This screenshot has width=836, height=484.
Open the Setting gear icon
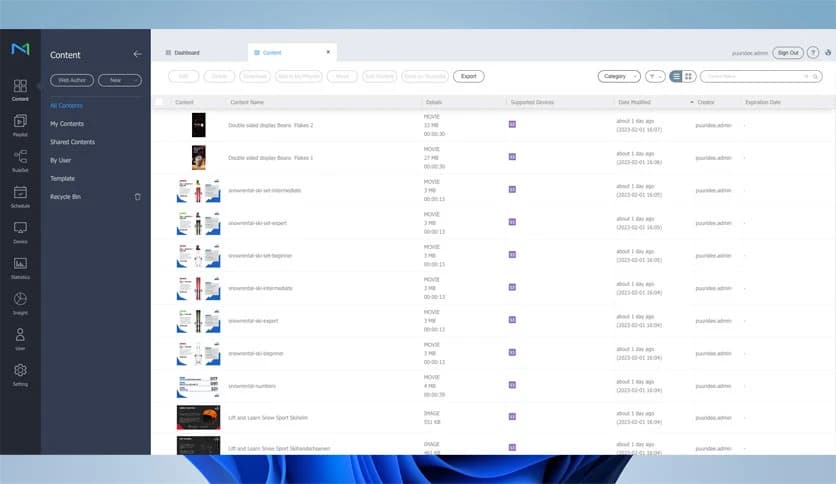pos(20,370)
